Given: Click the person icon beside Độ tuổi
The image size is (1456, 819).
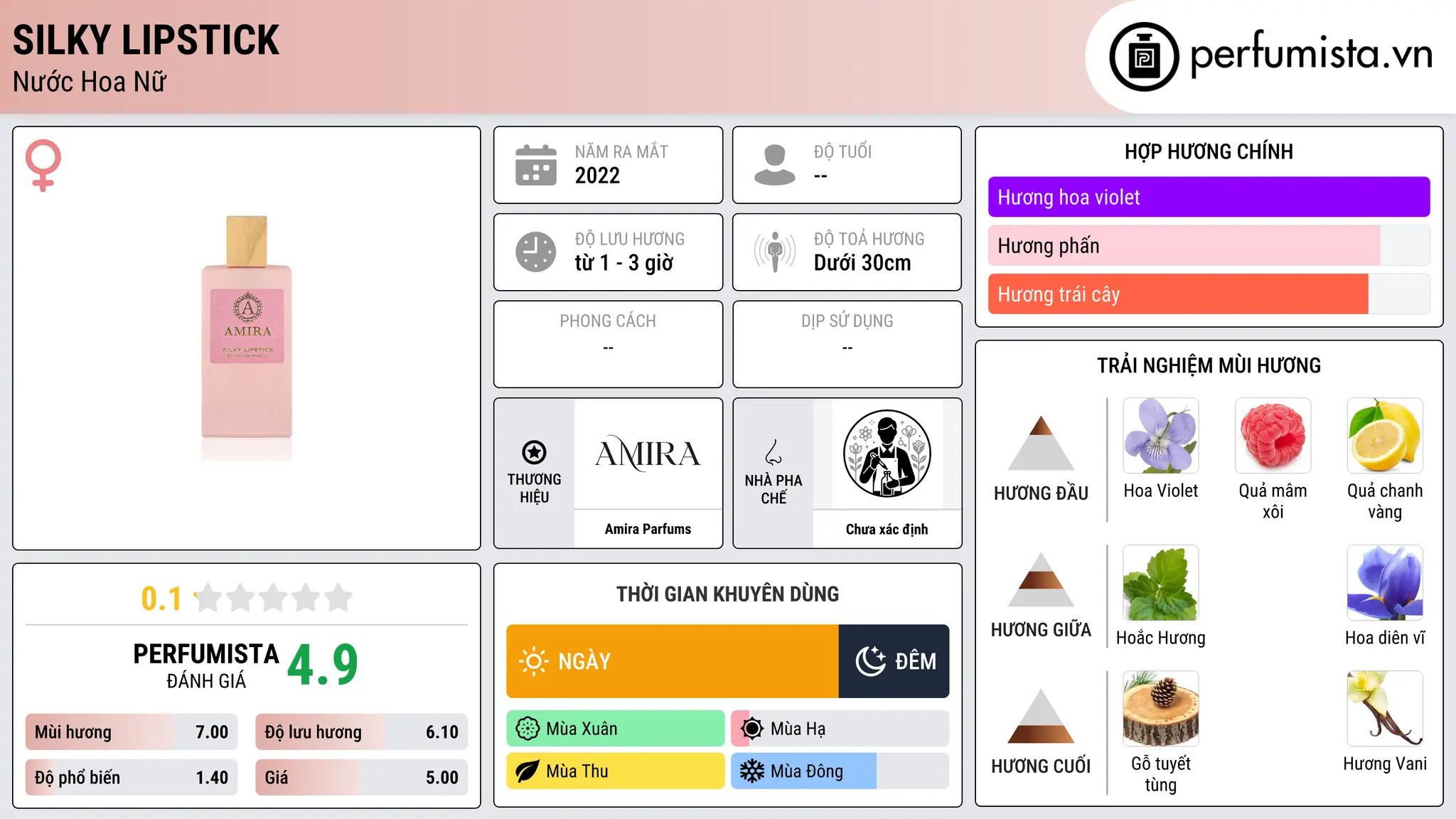Looking at the screenshot, I should pyautogui.click(x=774, y=165).
